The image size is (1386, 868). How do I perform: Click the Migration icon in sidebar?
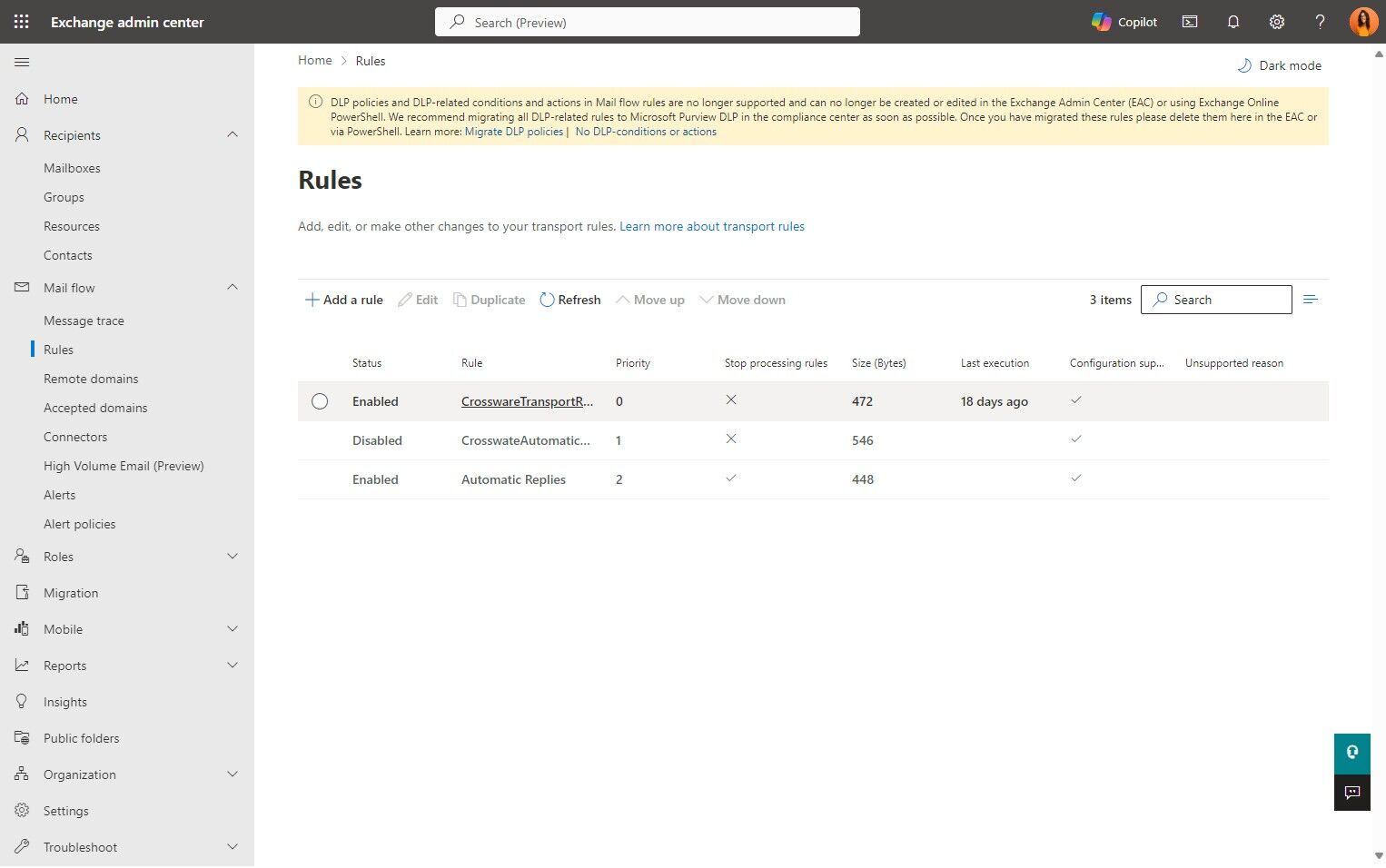22,592
